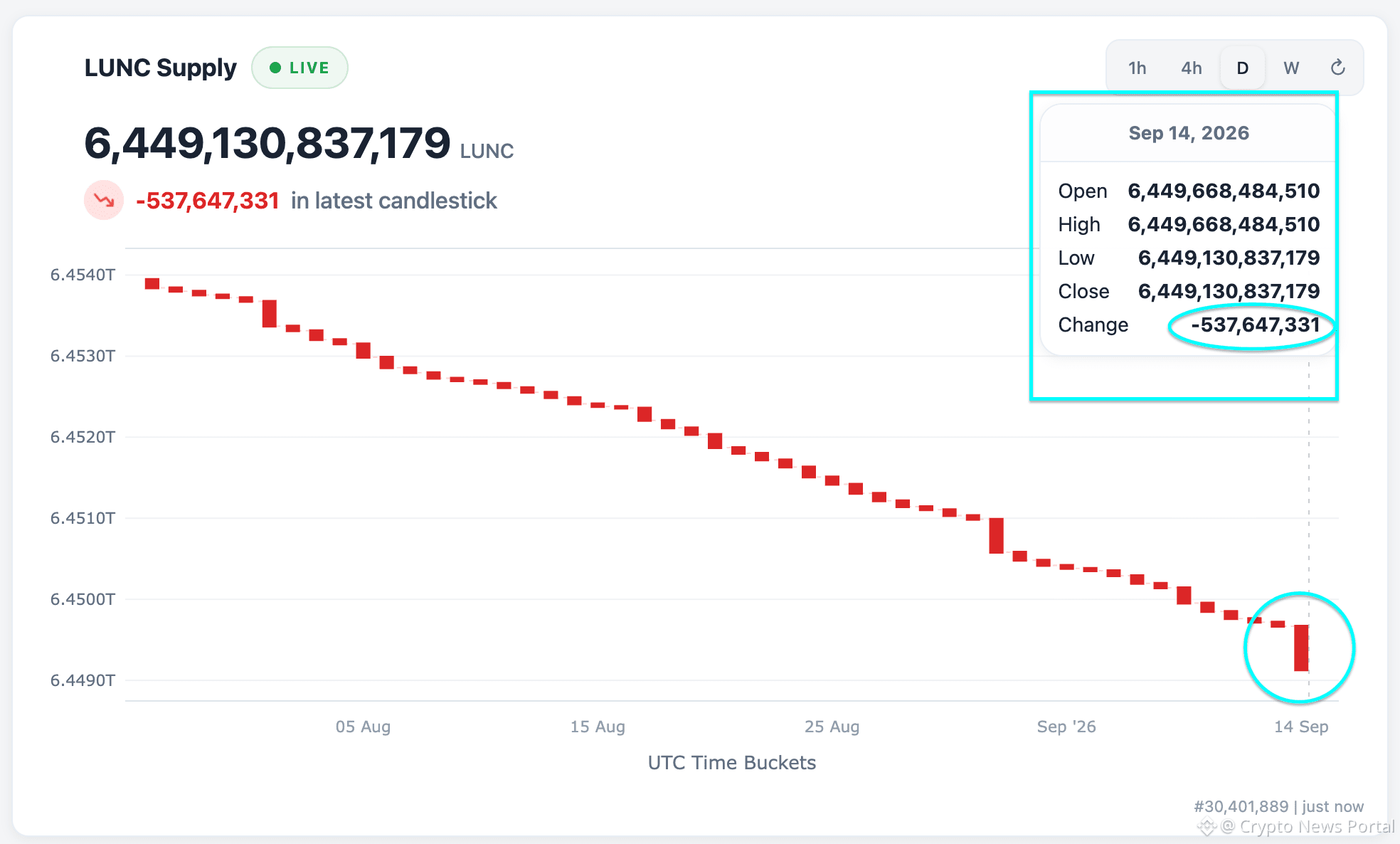Click the green LIVE status dot

pos(275,68)
